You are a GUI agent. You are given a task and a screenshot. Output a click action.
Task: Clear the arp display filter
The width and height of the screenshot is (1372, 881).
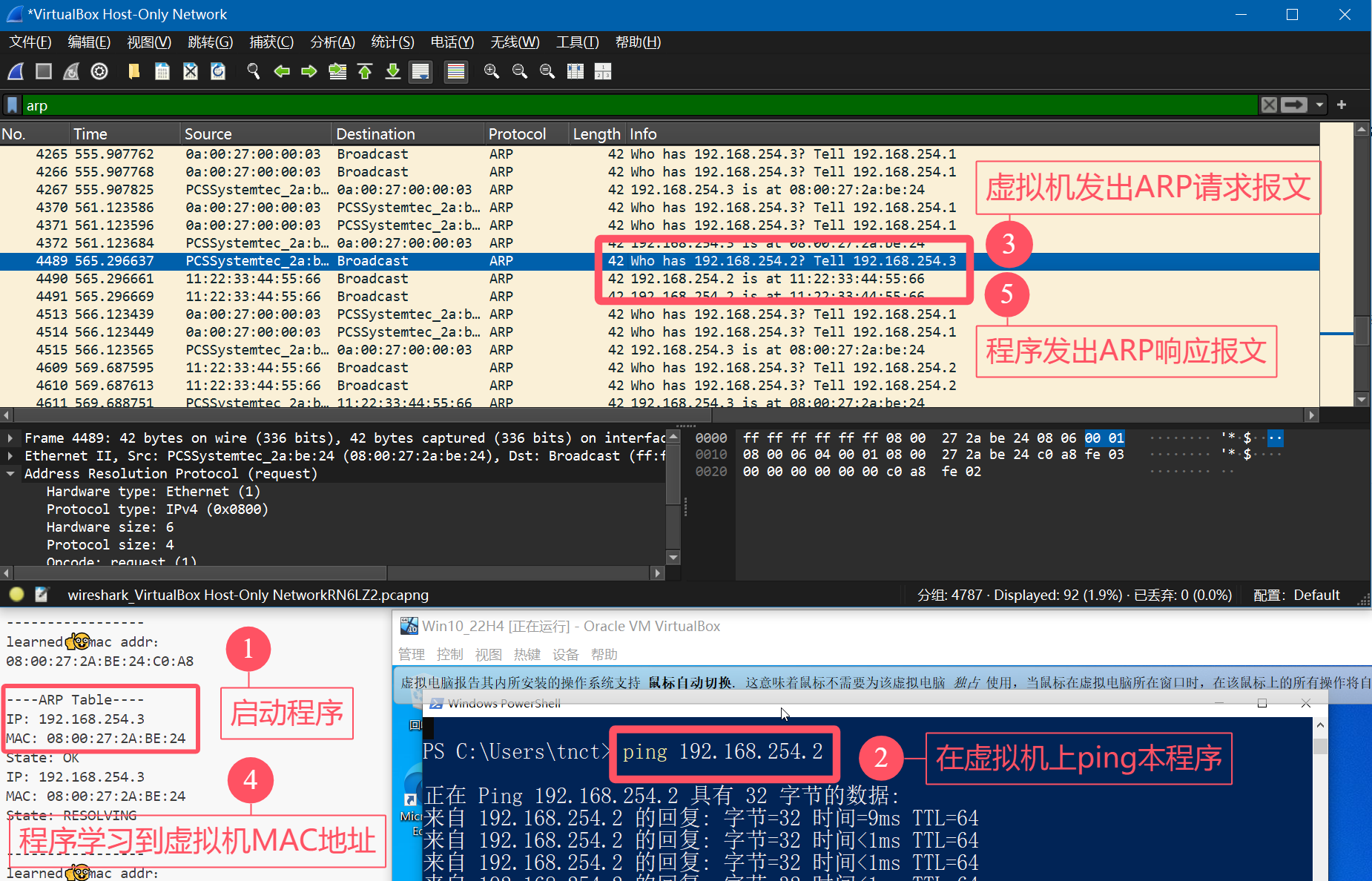tap(1269, 105)
